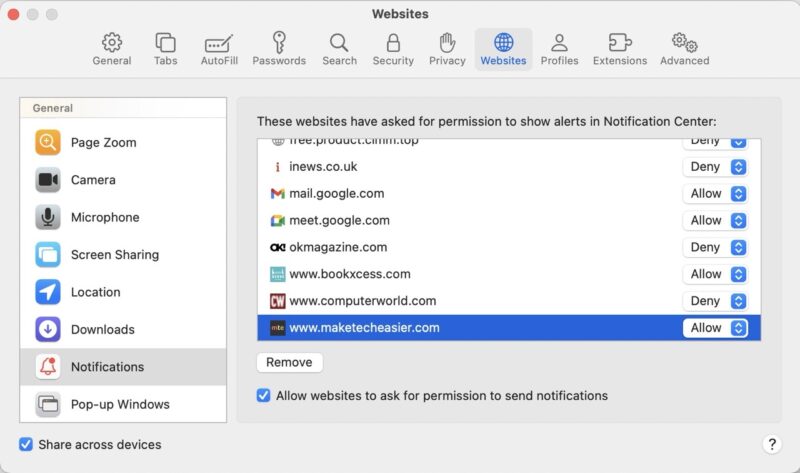Select the inews.co.uk row text
The height and width of the screenshot is (473, 800).
[323, 167]
